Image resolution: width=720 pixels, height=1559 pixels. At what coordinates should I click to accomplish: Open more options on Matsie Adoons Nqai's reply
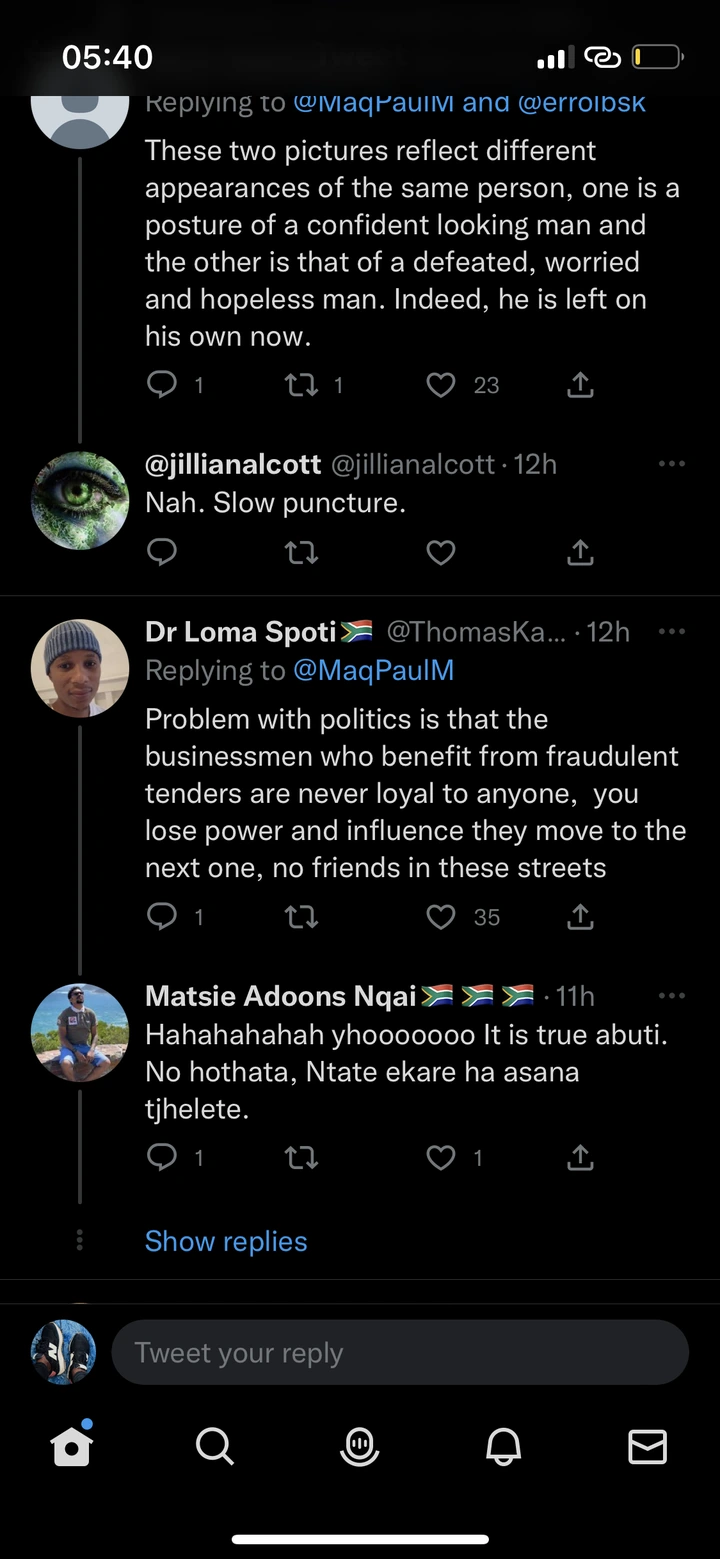[672, 996]
